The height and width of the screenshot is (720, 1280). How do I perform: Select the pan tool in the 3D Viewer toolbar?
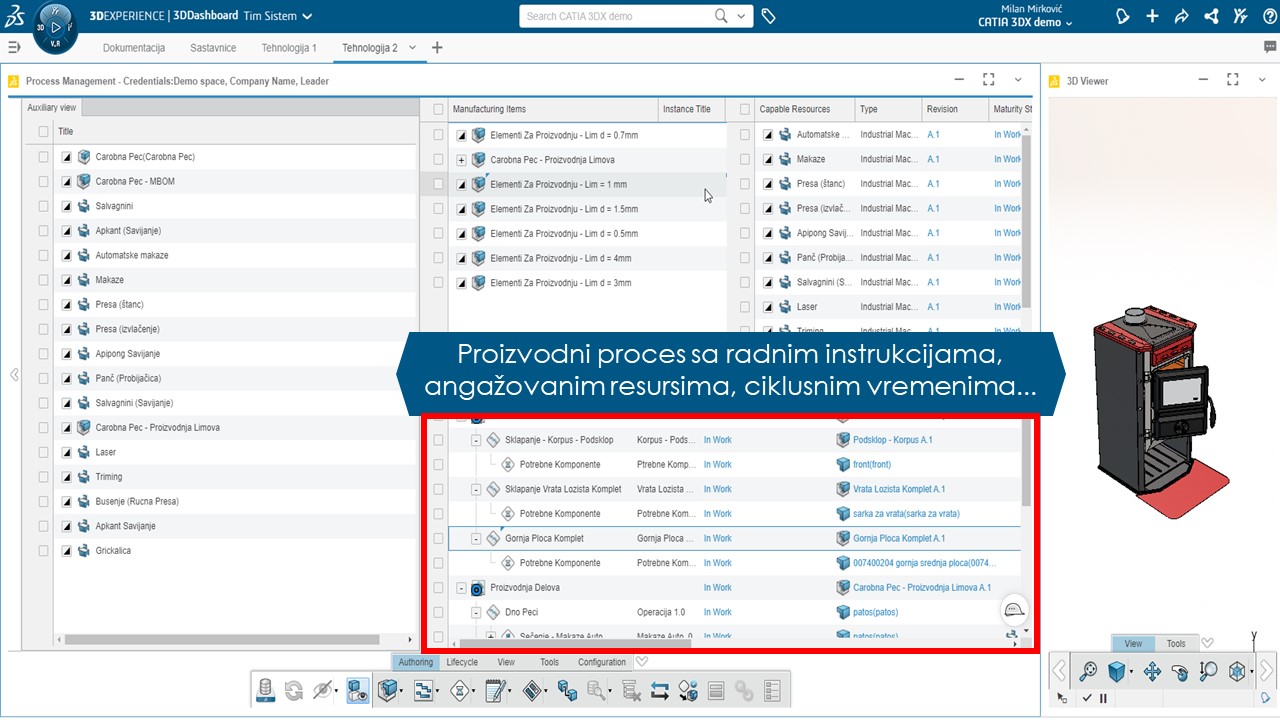click(x=1152, y=671)
